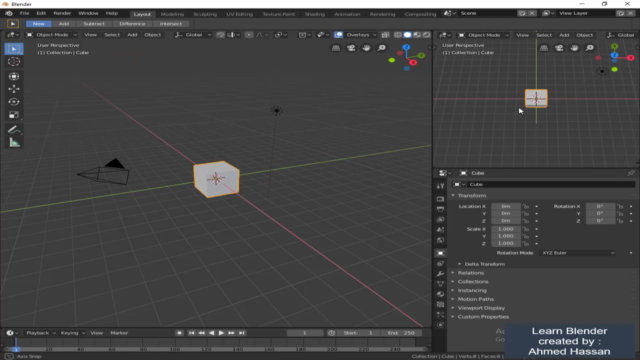Select the Annotate tool
Screen dimensions: 640x360
pyautogui.click(x=14, y=130)
